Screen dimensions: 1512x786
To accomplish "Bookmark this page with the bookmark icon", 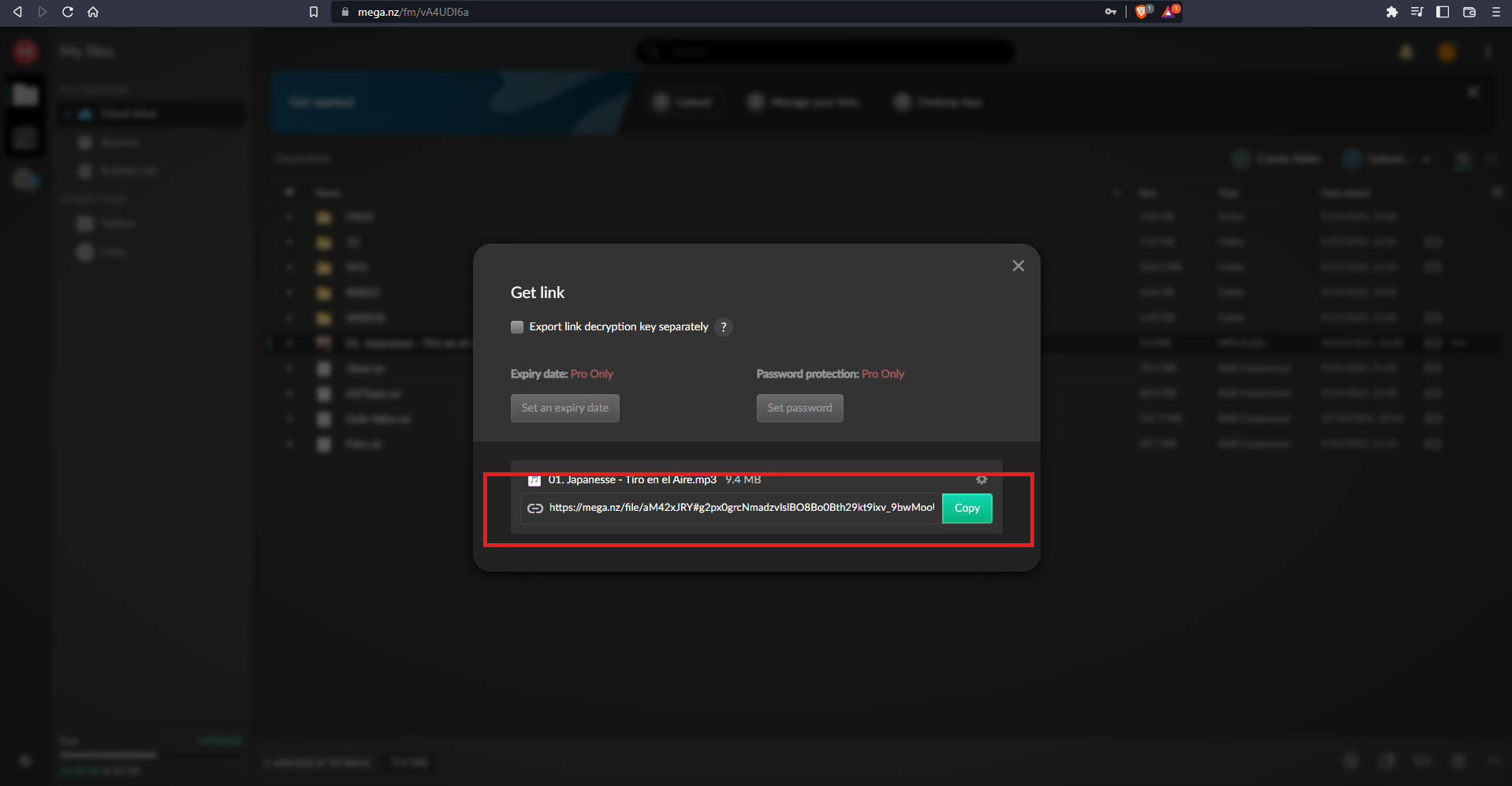I will (314, 12).
